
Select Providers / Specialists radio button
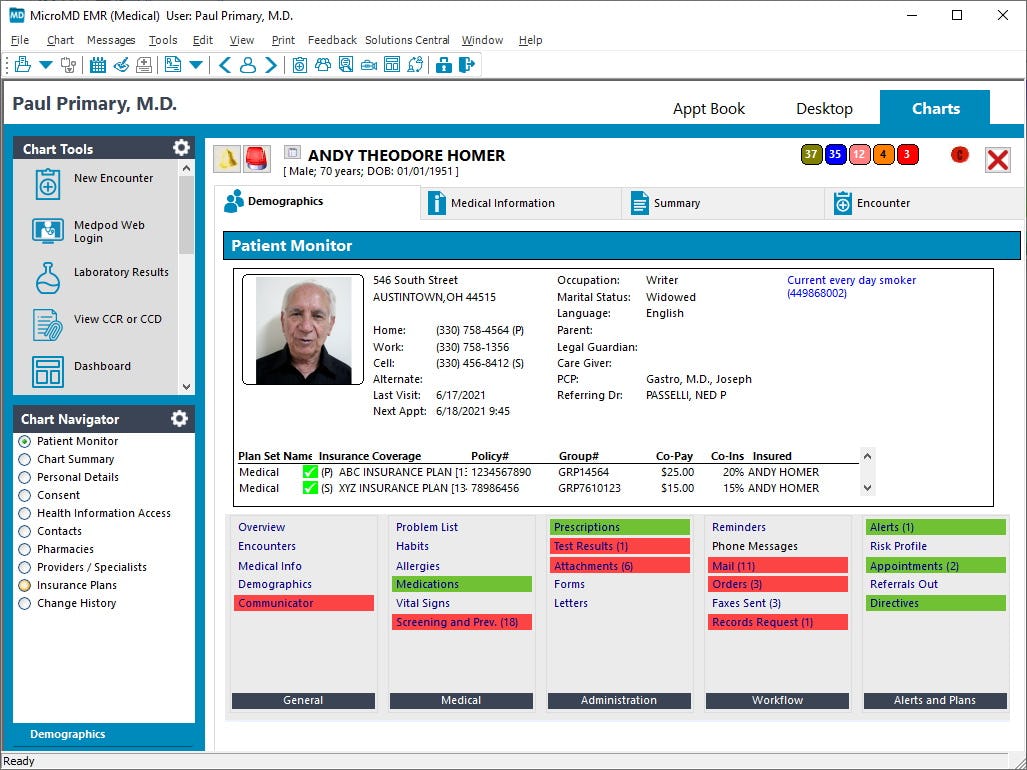pyautogui.click(x=25, y=568)
